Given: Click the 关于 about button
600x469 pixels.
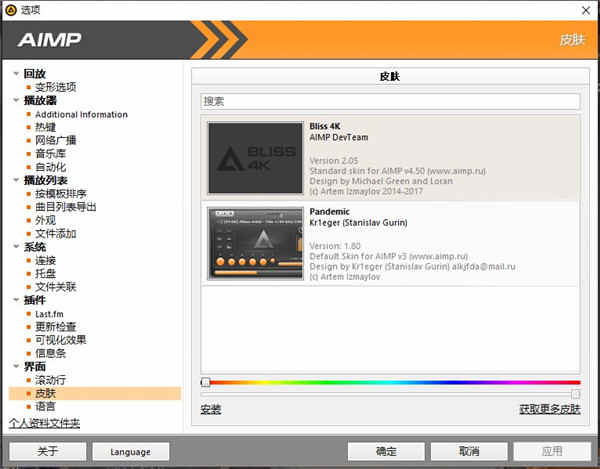Looking at the screenshot, I should pos(48,451).
